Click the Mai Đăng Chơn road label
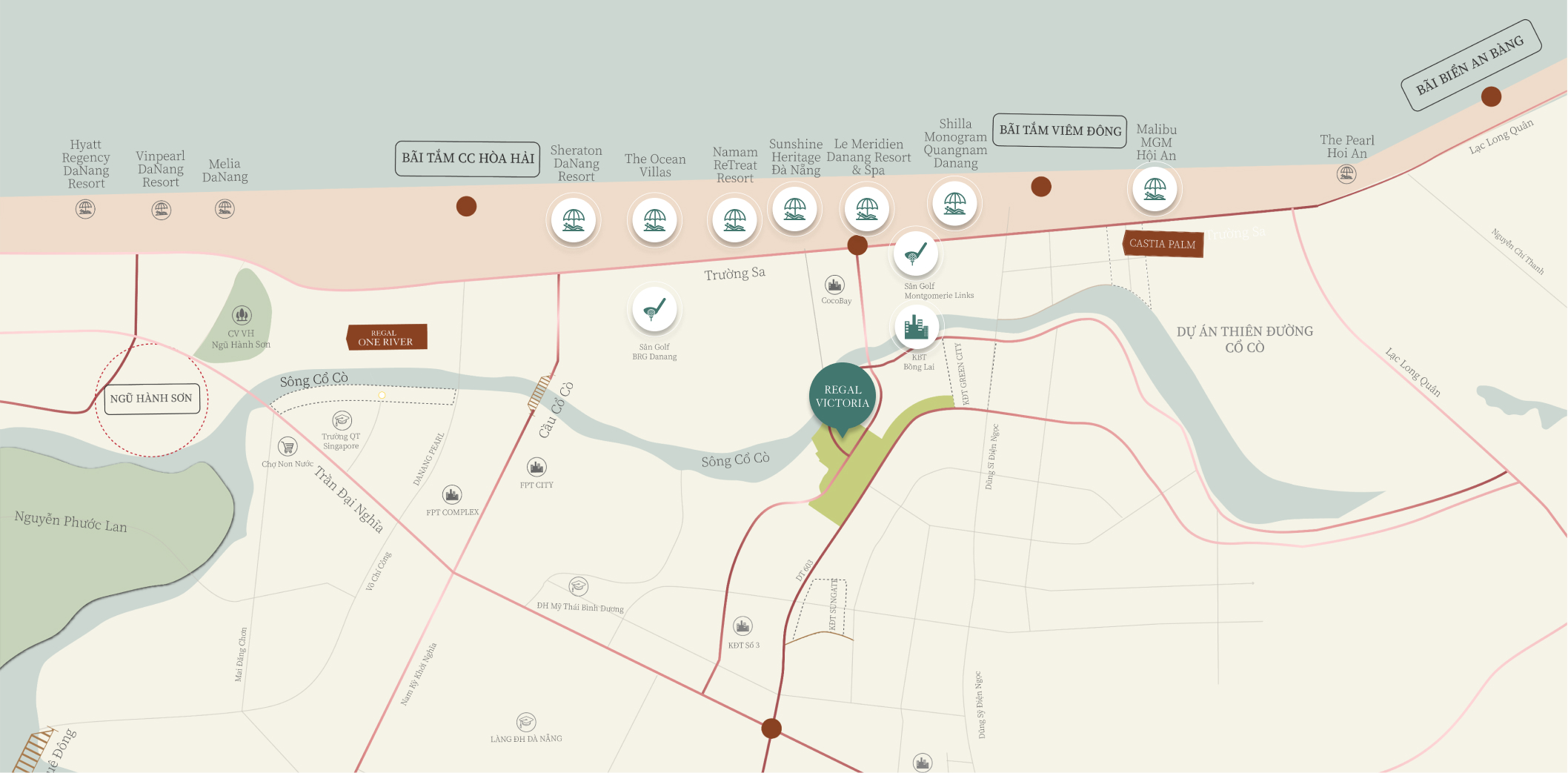The width and height of the screenshot is (1568, 773). coord(242,654)
